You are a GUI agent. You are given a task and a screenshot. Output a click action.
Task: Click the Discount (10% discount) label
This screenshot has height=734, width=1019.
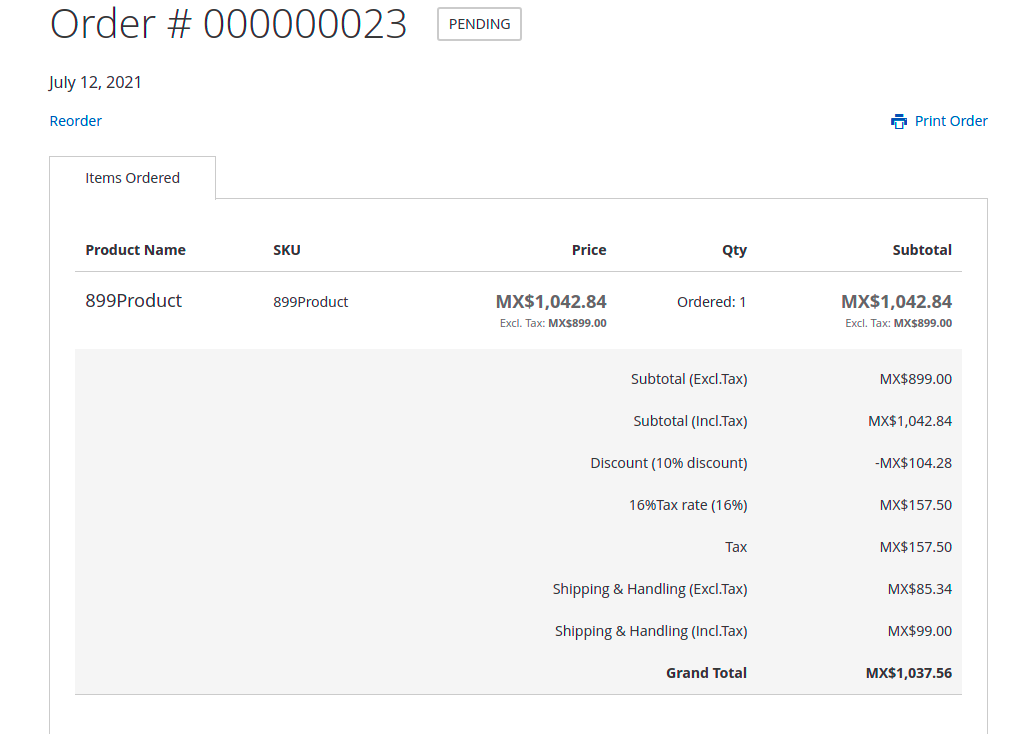669,462
